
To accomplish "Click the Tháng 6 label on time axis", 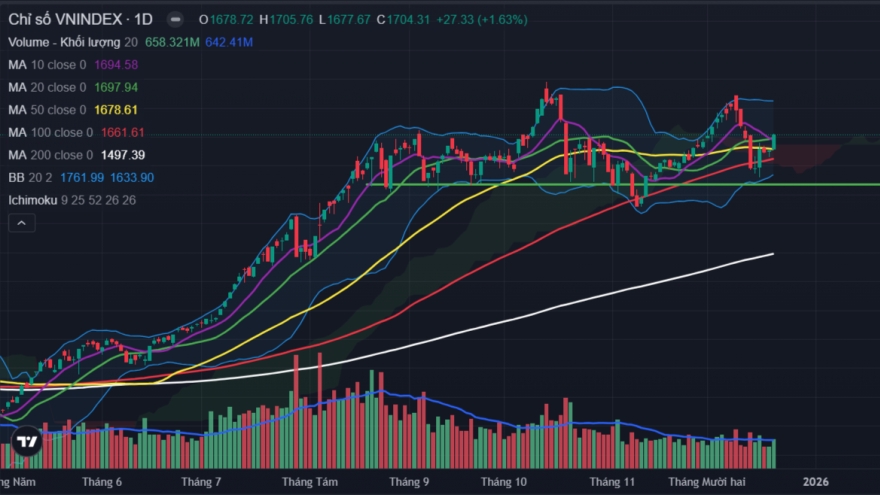I will (x=102, y=481).
